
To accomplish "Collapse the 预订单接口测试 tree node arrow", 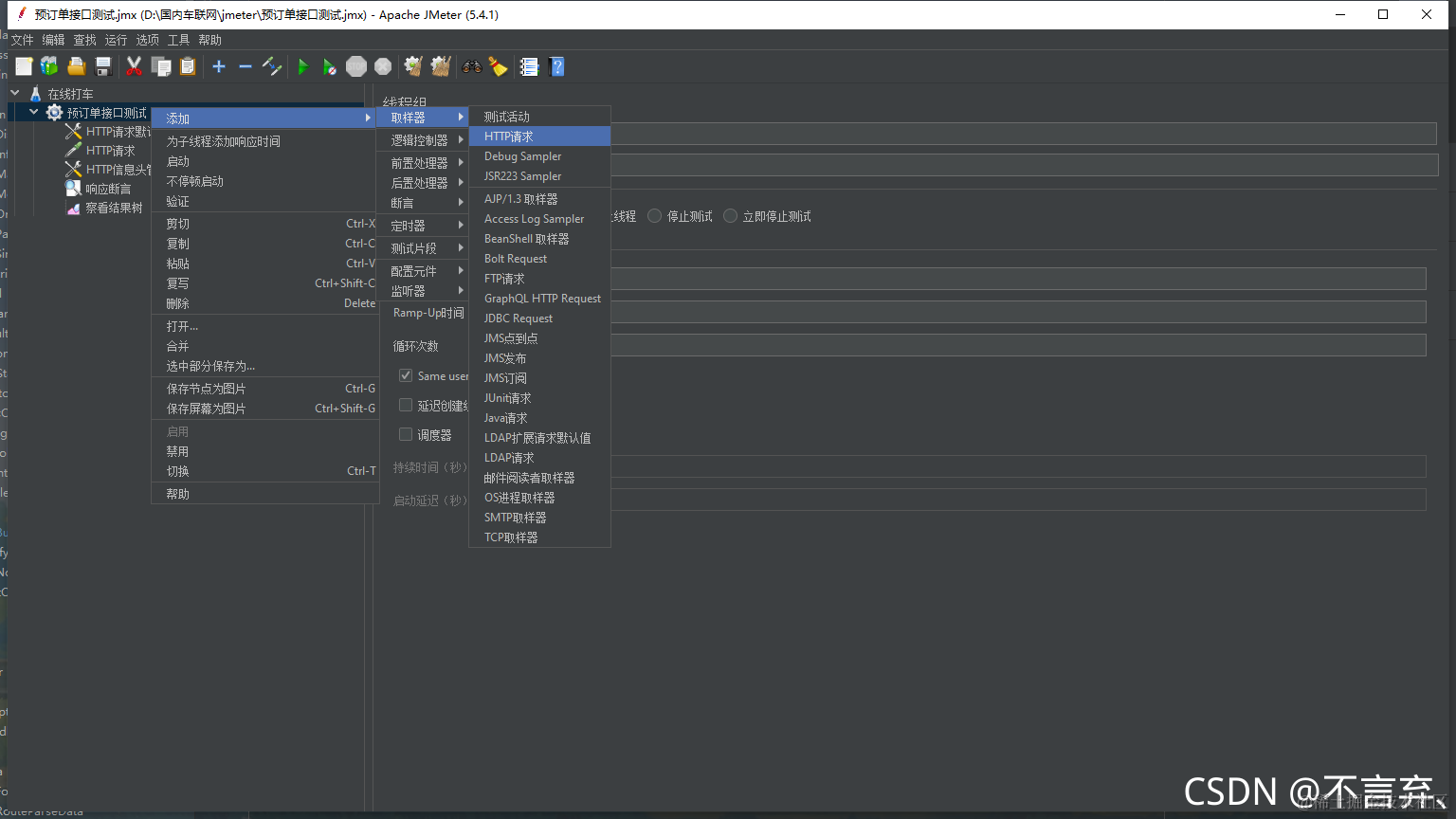I will 34,112.
